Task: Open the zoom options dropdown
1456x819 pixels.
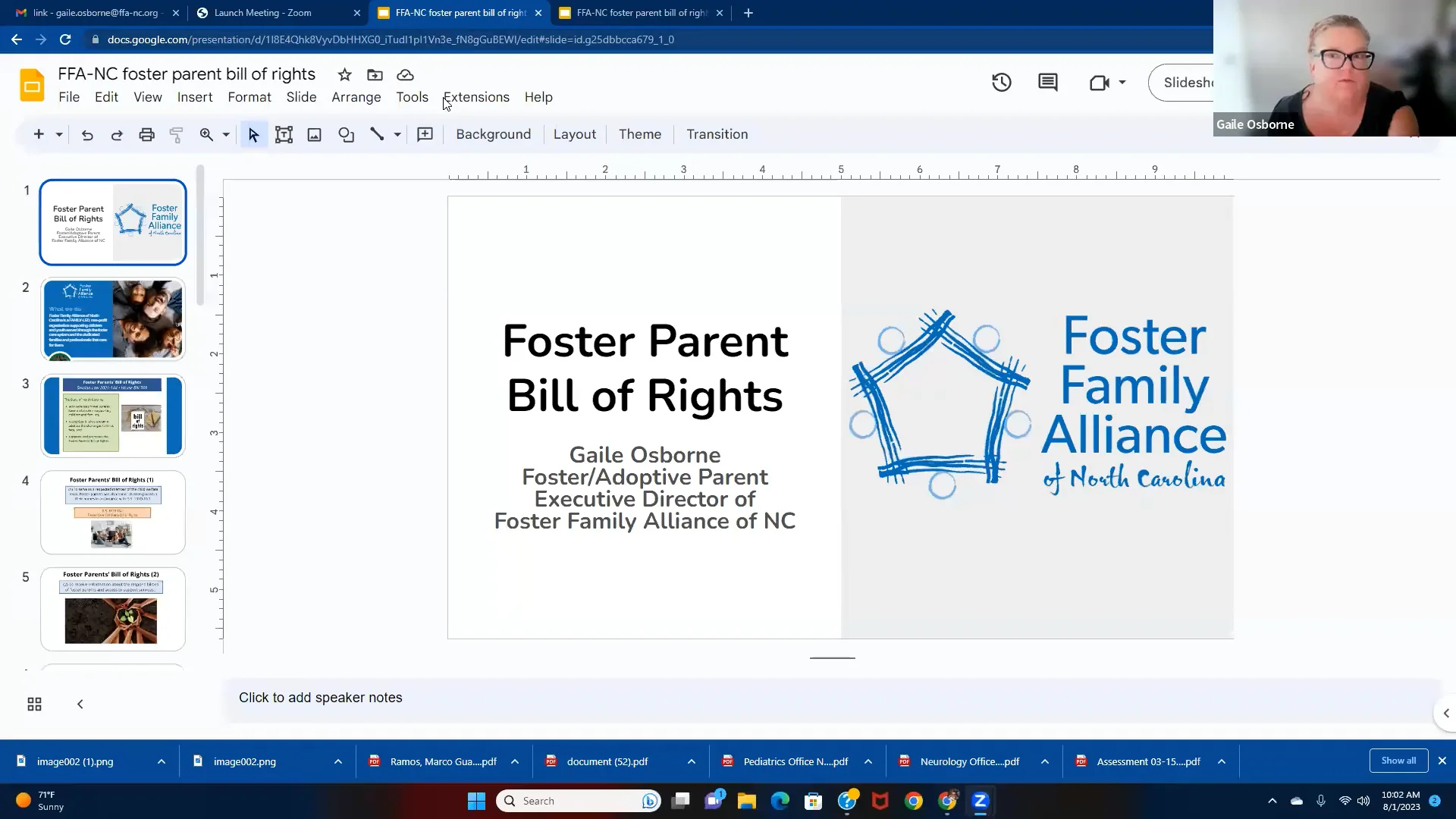Action: click(225, 134)
